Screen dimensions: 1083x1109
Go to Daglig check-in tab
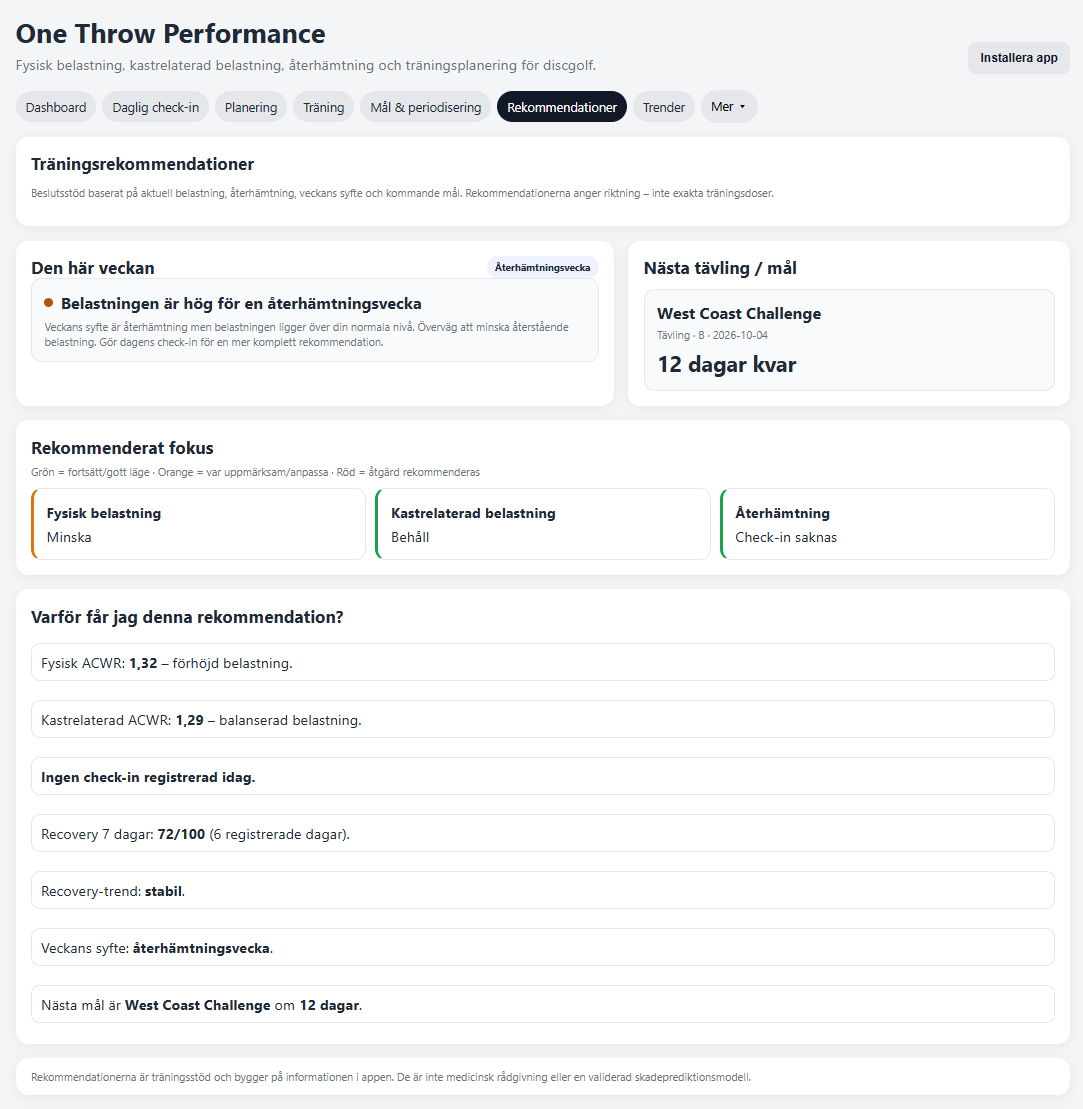point(156,107)
